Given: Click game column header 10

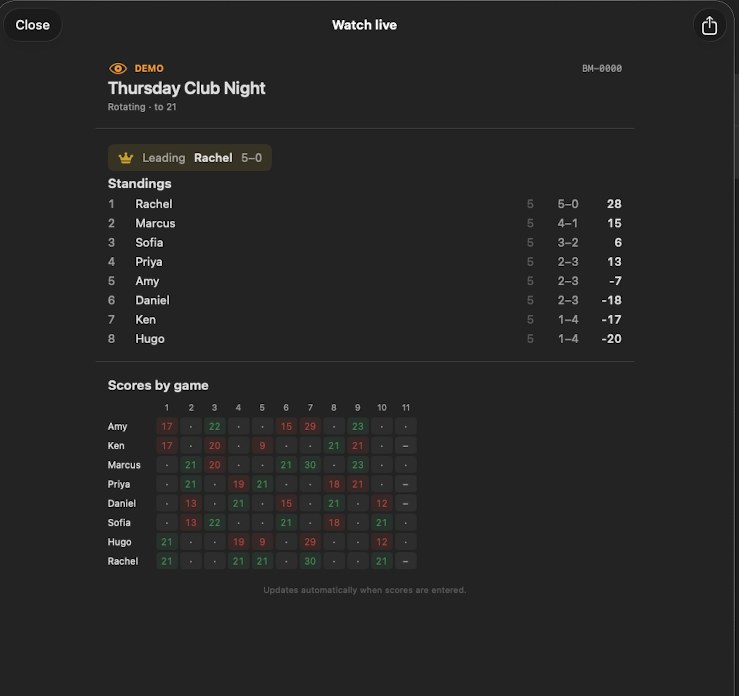Looking at the screenshot, I should click(382, 408).
